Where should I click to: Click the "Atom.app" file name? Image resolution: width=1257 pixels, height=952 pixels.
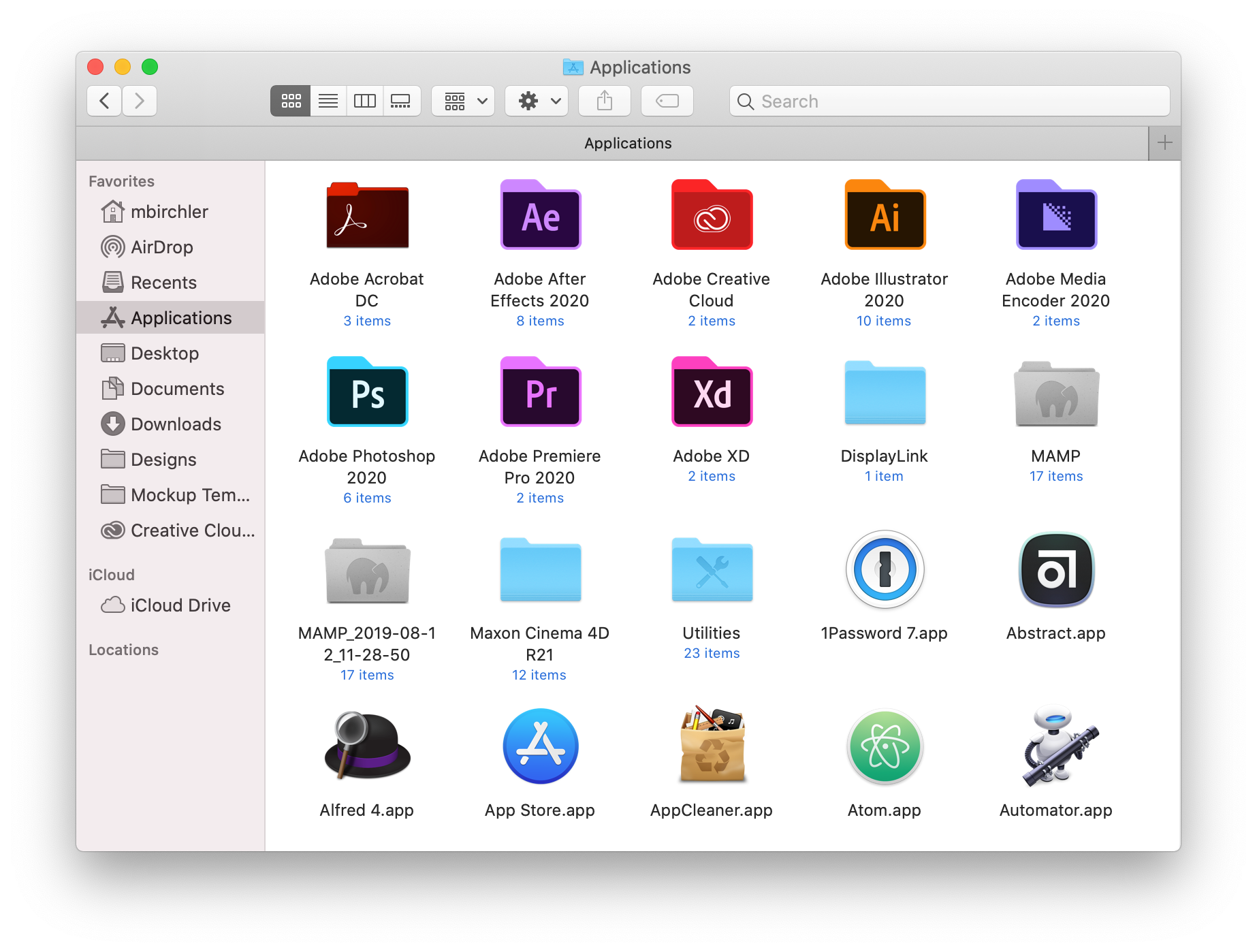tap(885, 810)
